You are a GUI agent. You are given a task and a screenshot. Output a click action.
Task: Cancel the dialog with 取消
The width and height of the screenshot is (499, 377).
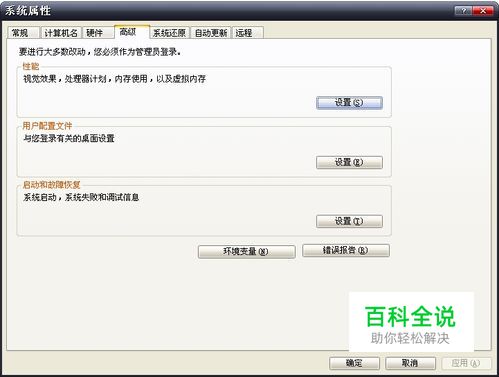pos(410,363)
